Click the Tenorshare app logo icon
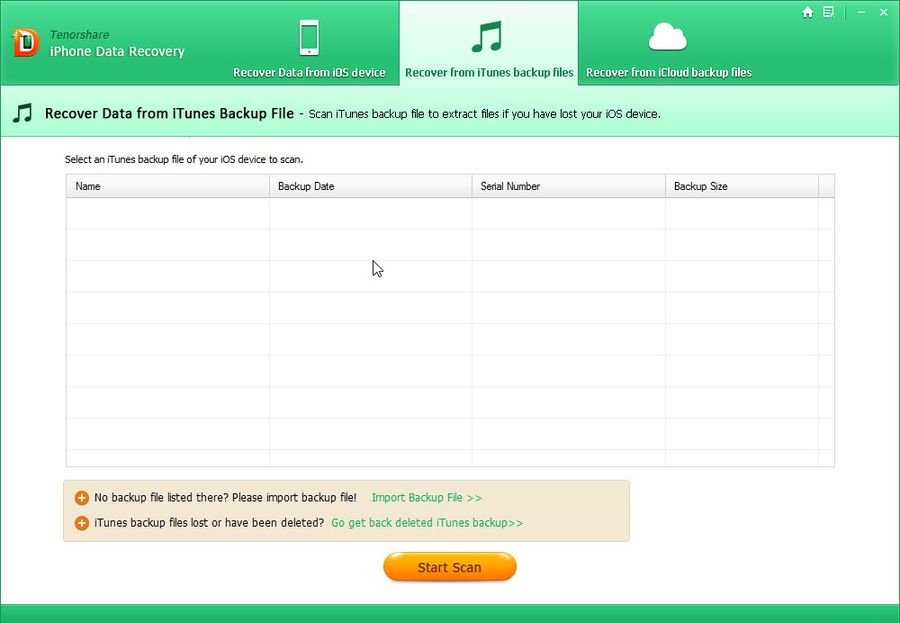 pyautogui.click(x=25, y=43)
